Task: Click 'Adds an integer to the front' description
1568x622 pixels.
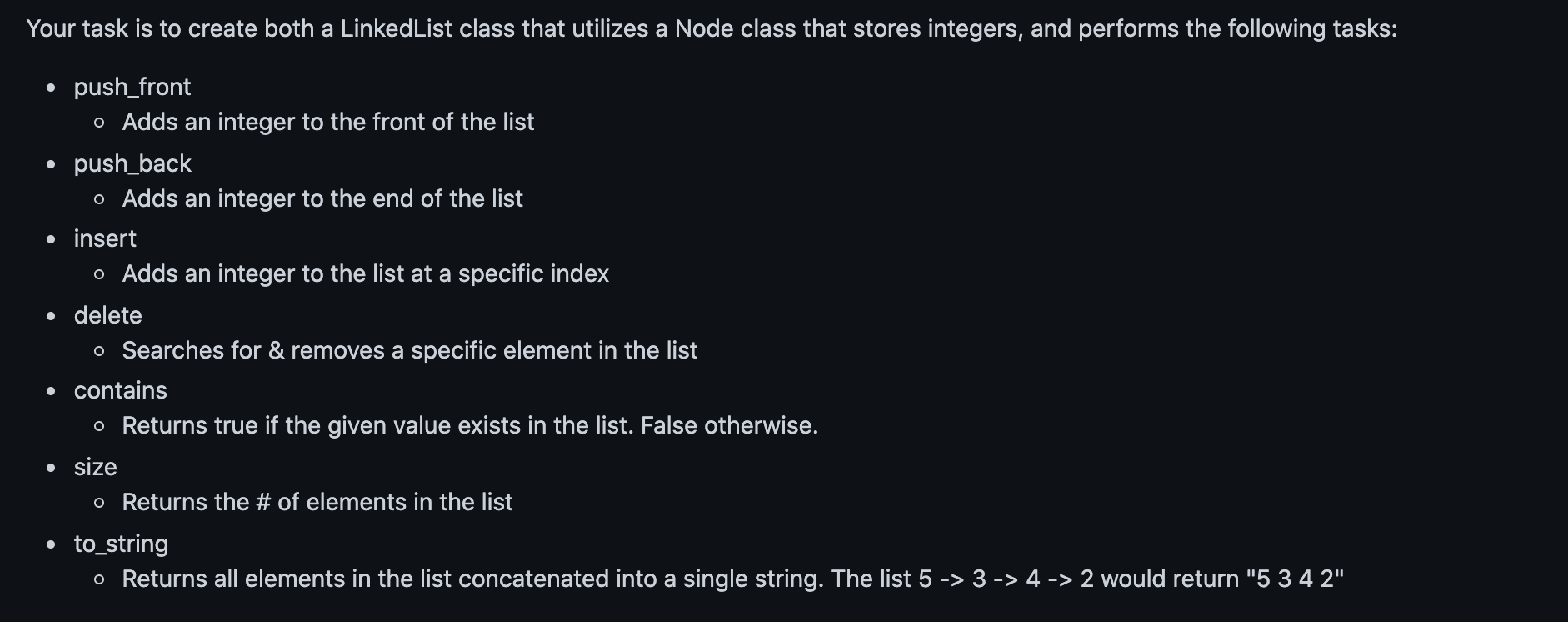Action: coord(328,123)
